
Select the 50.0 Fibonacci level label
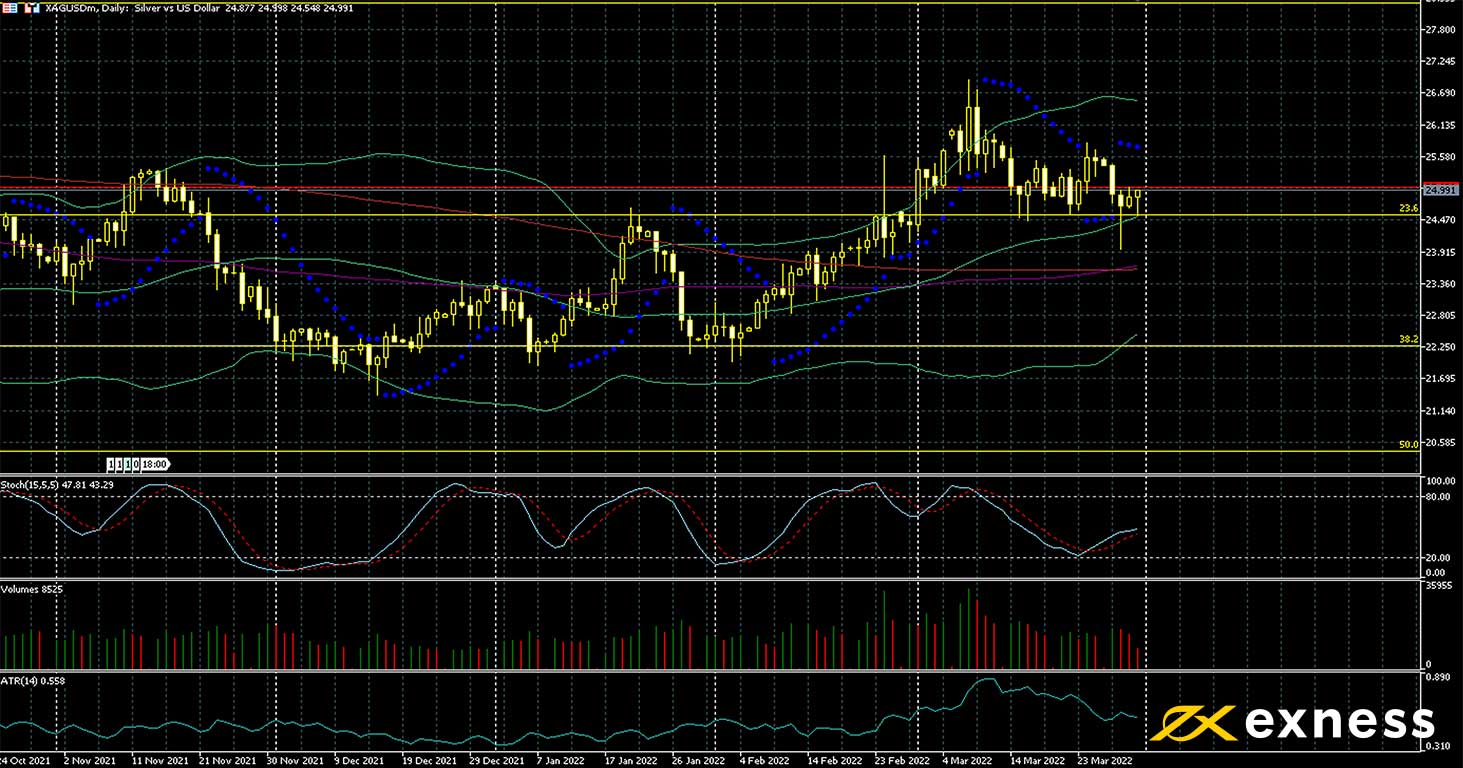(x=1408, y=443)
